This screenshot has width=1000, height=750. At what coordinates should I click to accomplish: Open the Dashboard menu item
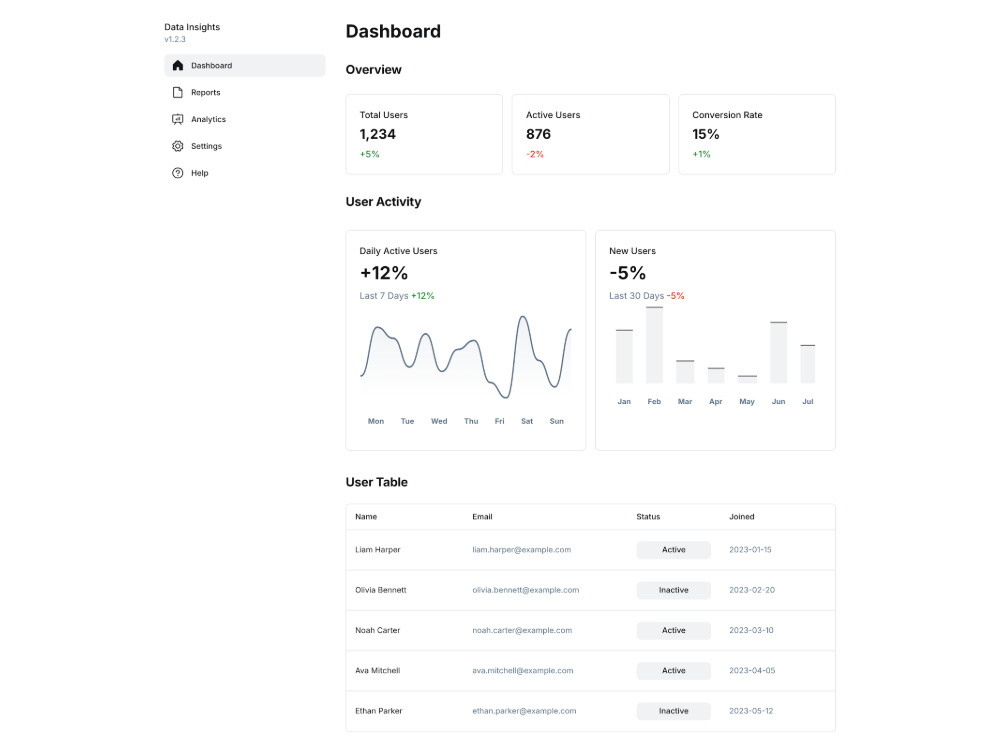click(245, 66)
